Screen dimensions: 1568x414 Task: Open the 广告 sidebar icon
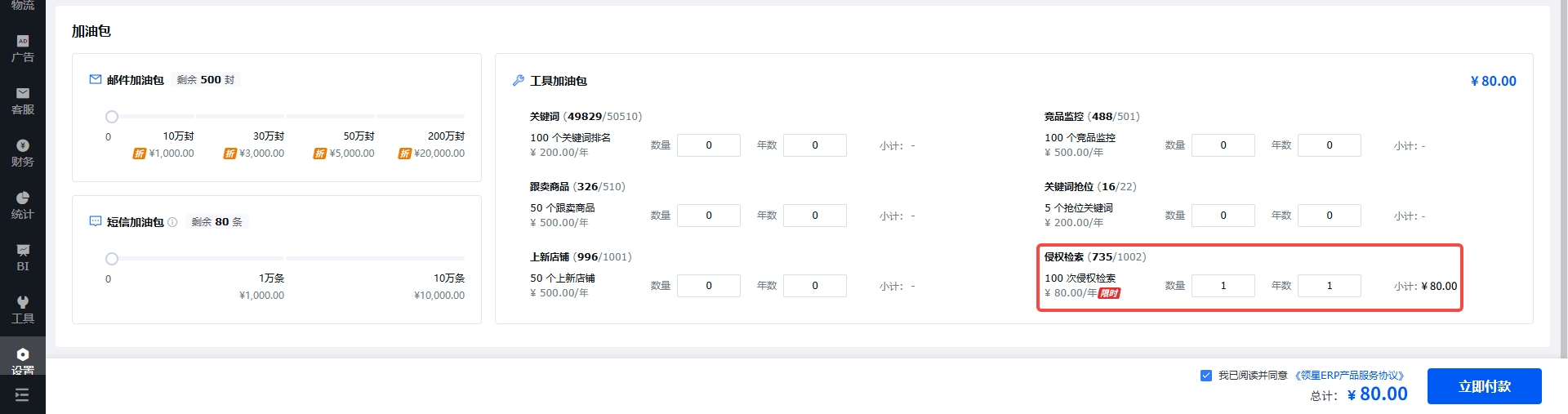[23, 49]
